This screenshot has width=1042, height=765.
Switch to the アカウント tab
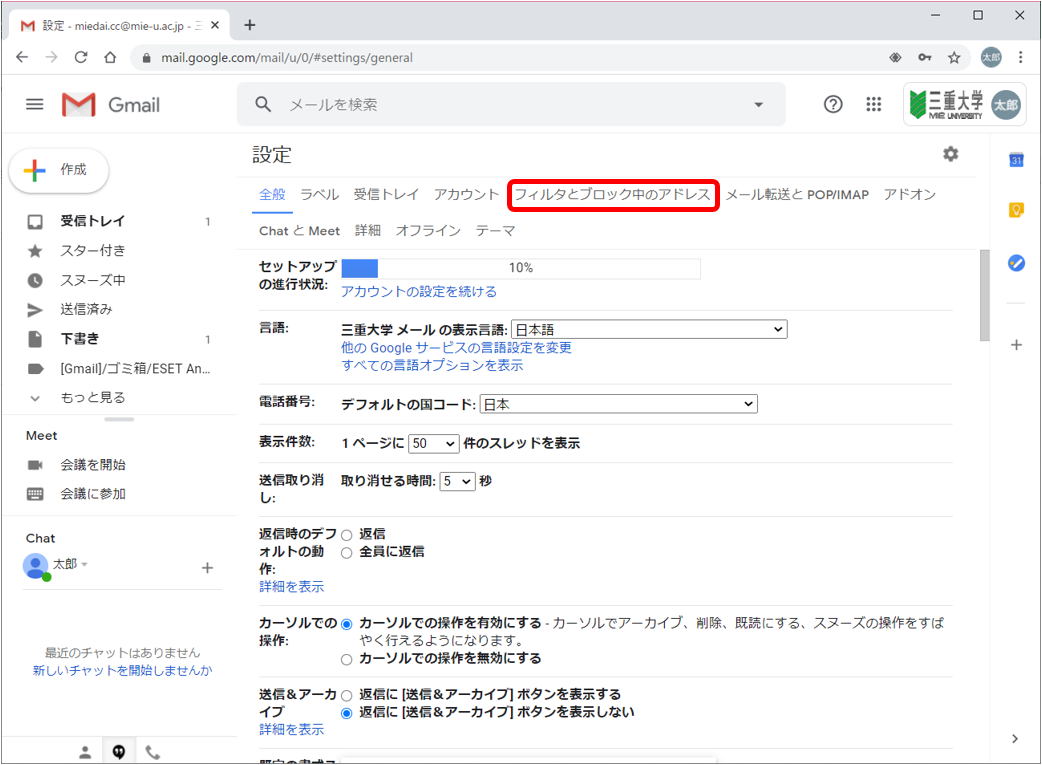click(467, 195)
